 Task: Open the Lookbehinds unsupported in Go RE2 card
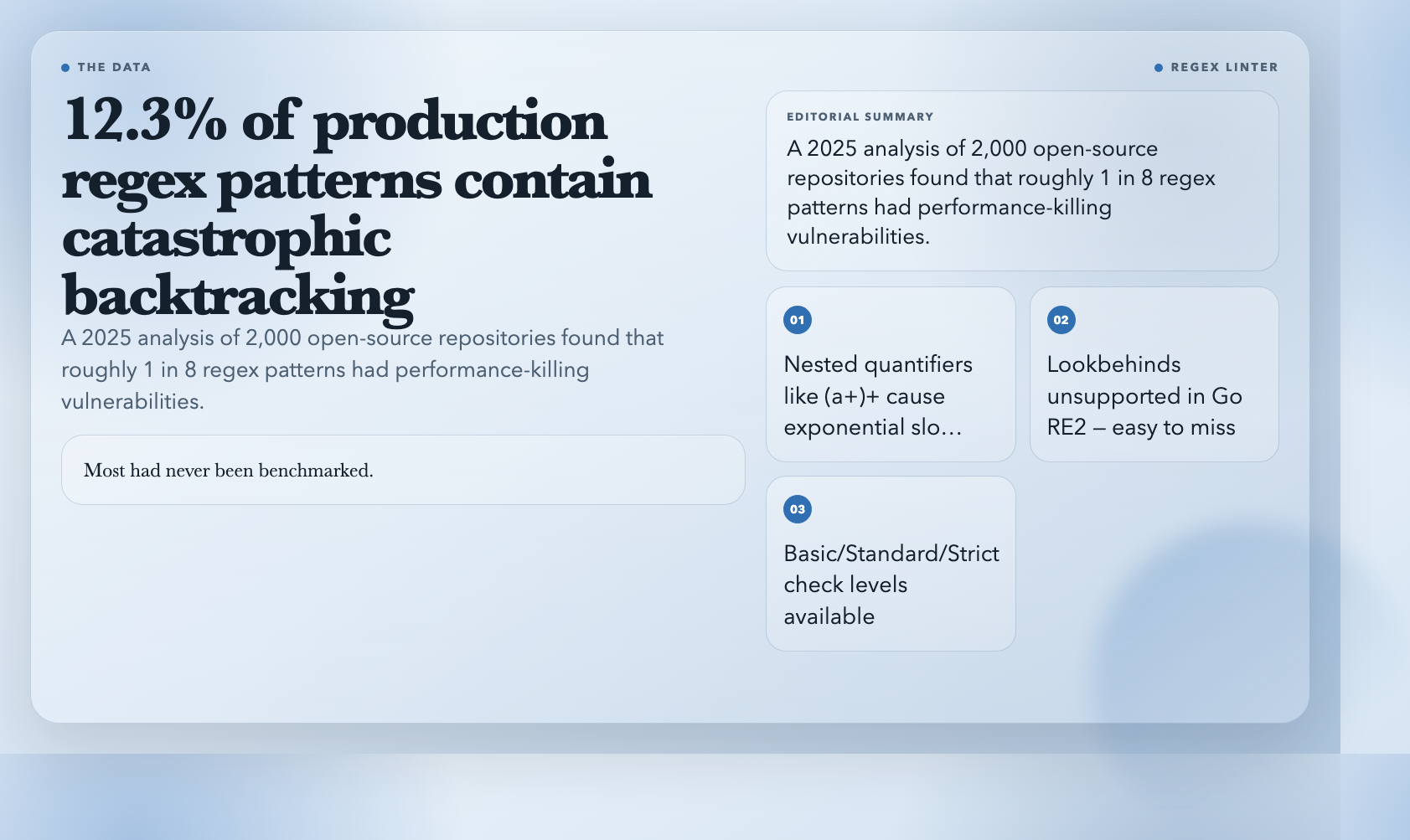point(1154,374)
